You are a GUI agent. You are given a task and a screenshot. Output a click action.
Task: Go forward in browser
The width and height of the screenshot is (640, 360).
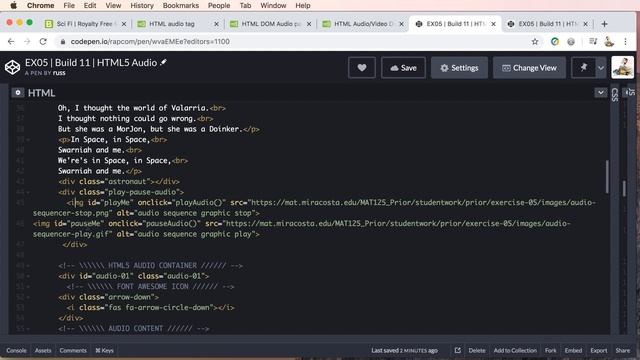coord(27,42)
